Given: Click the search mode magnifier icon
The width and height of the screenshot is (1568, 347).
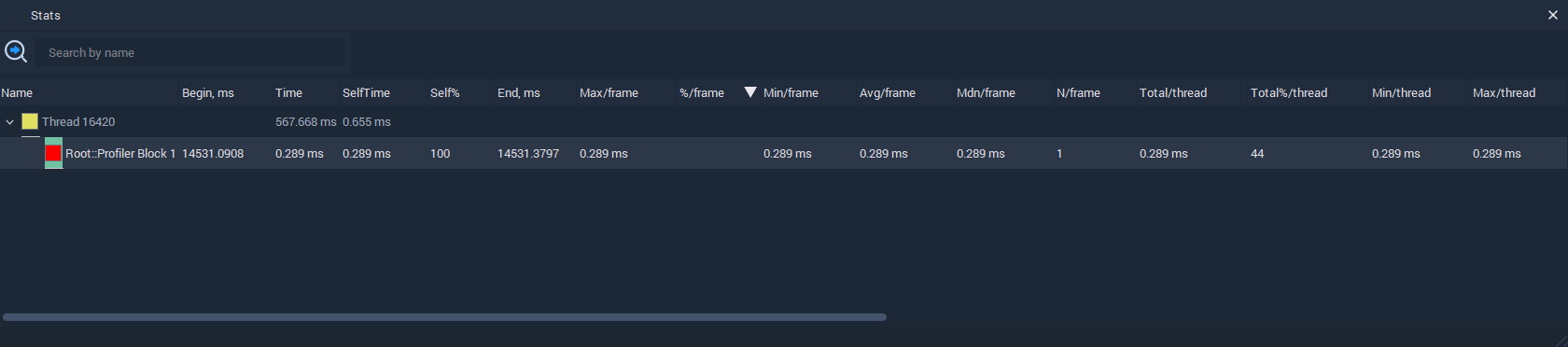Looking at the screenshot, I should click(x=16, y=51).
